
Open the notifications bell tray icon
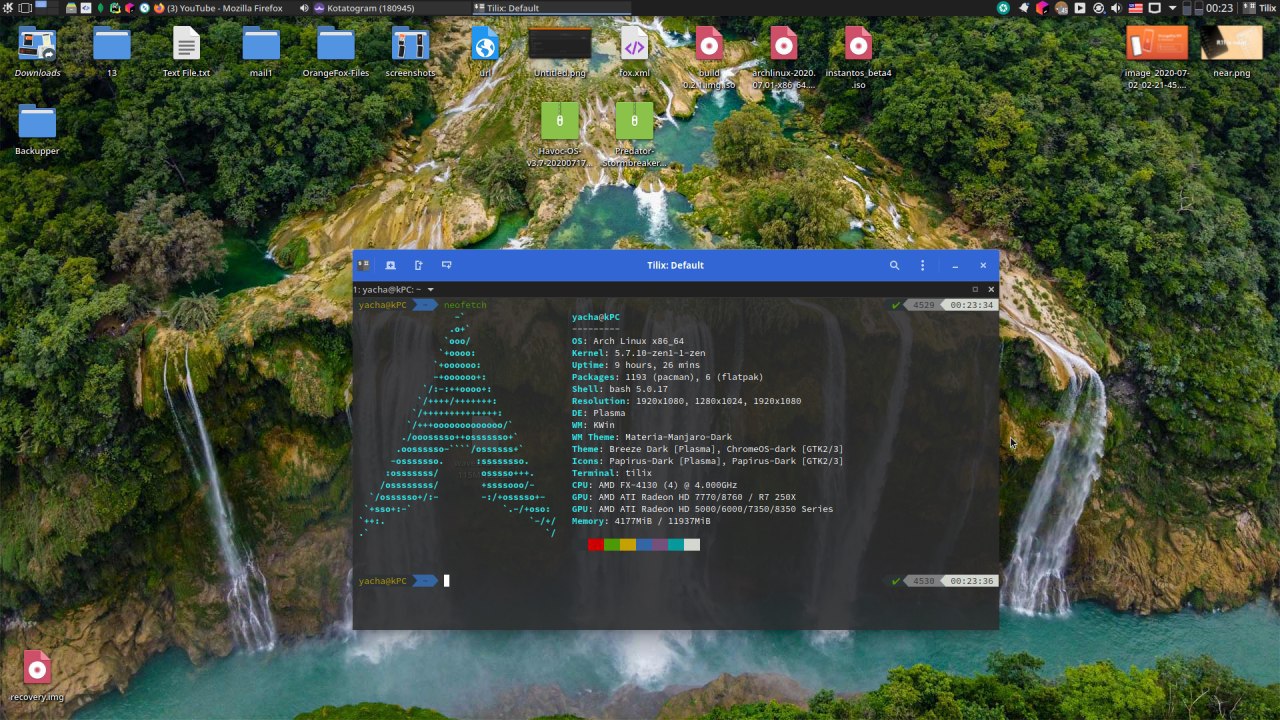(1024, 8)
